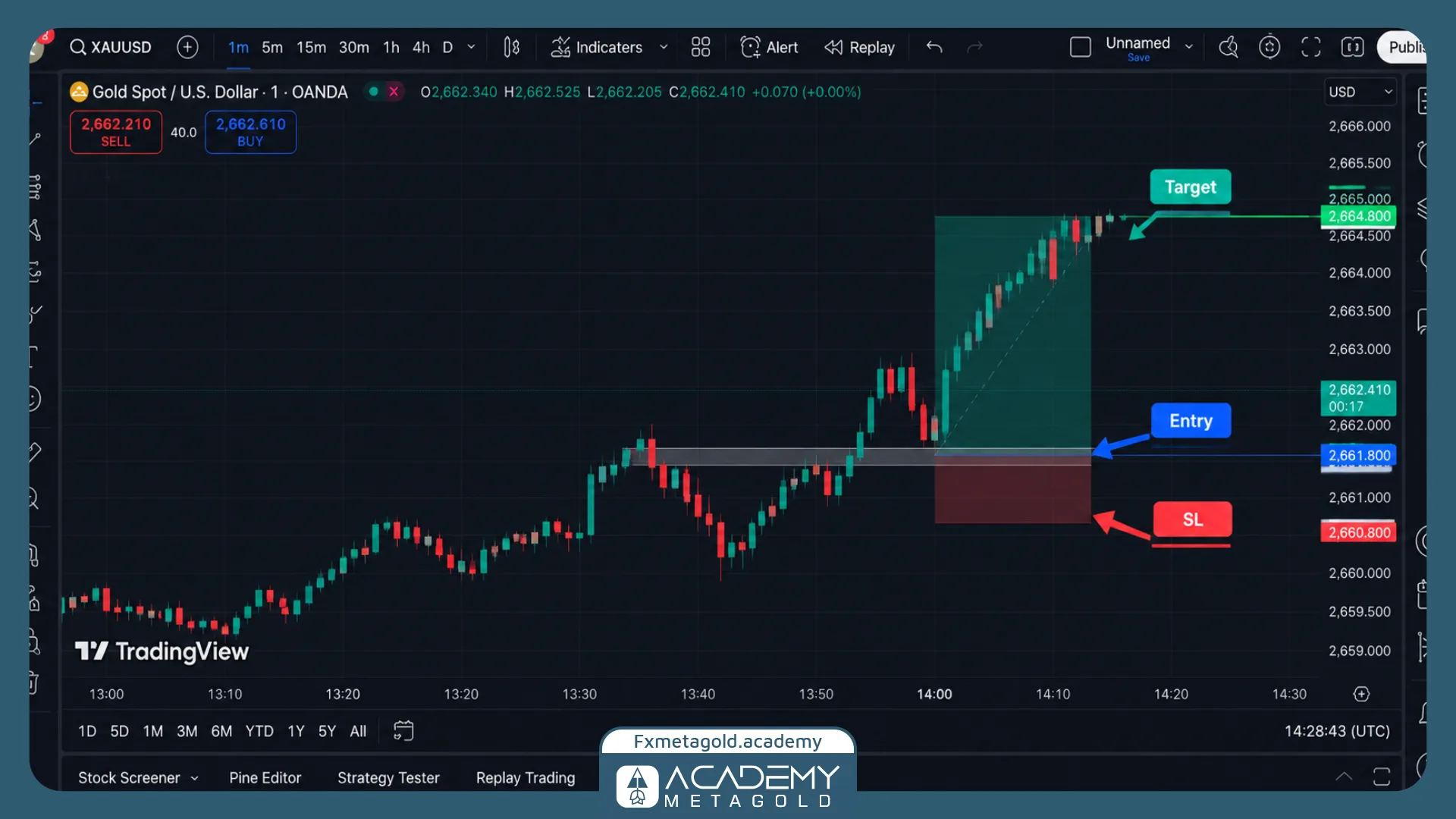Enter fullscreen mode
This screenshot has height=819, width=1456.
coord(1311,47)
